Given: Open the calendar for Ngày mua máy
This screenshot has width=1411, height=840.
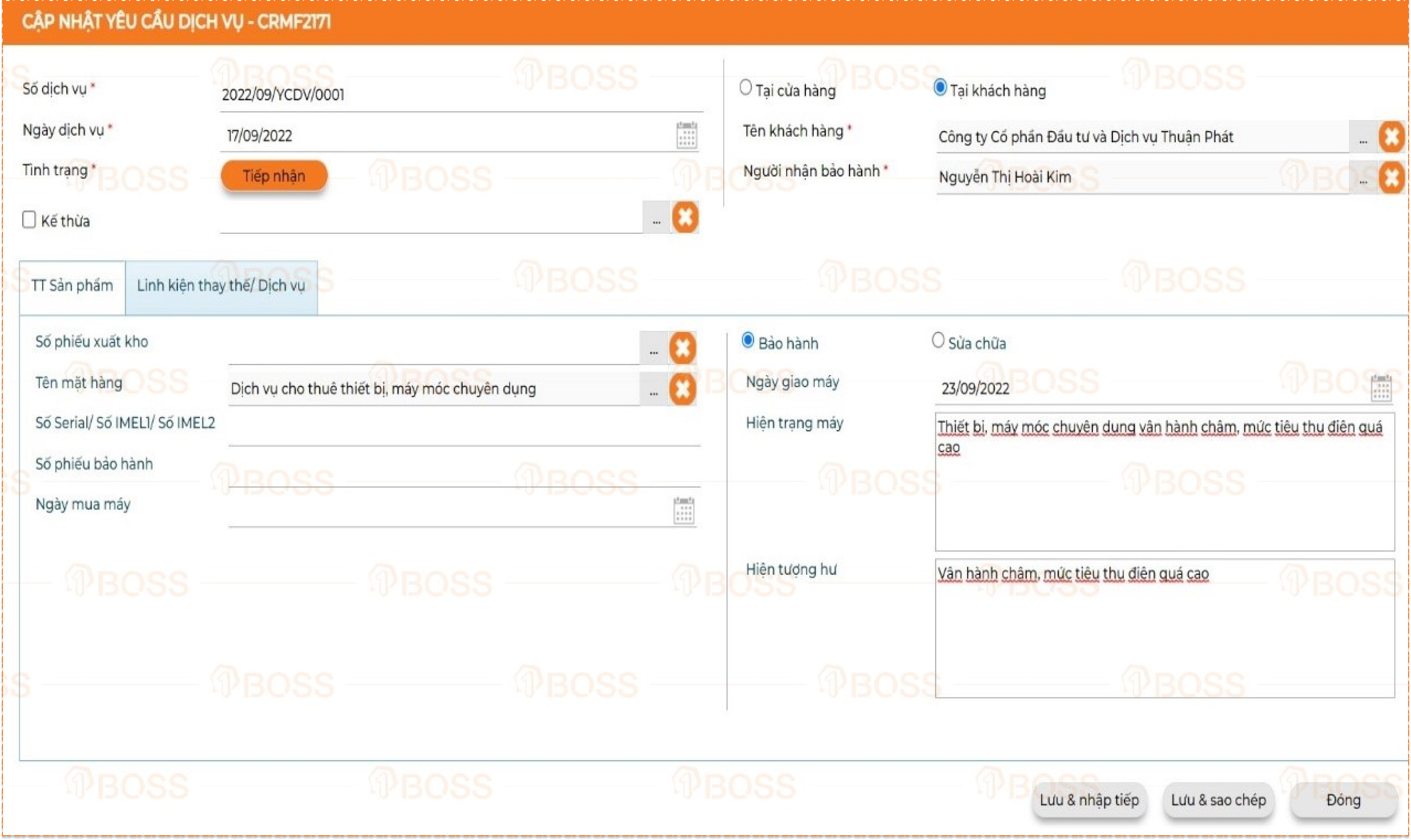Looking at the screenshot, I should pos(685,509).
